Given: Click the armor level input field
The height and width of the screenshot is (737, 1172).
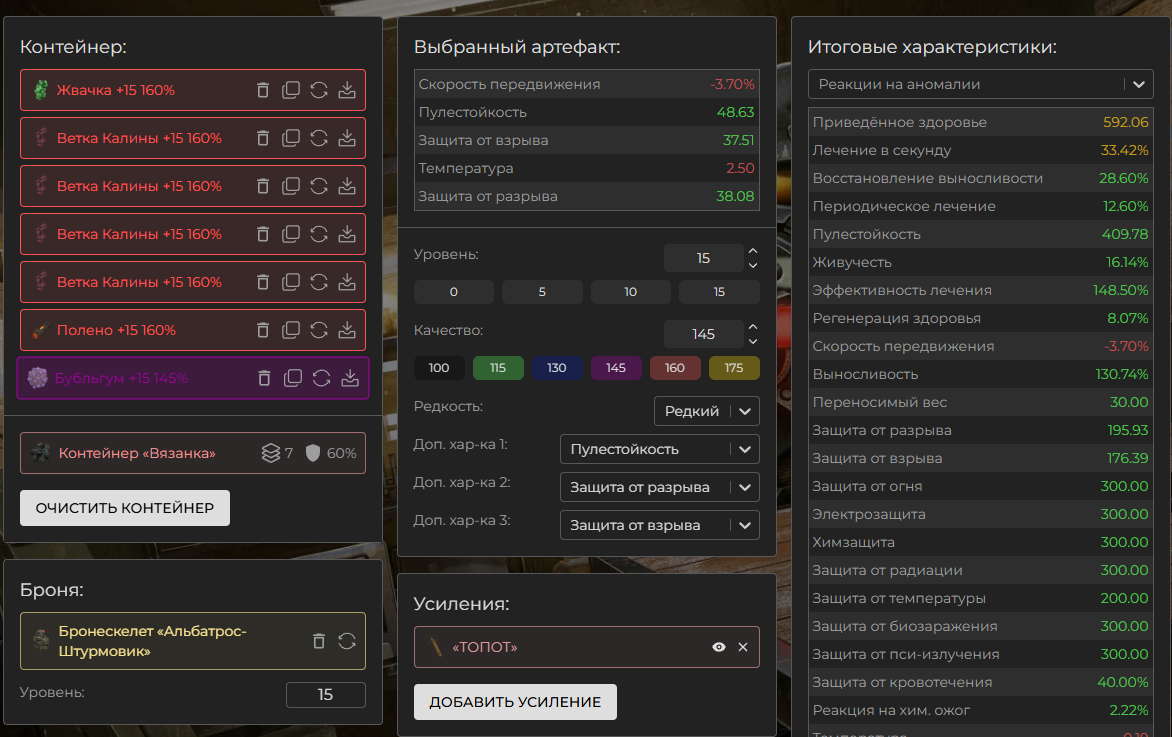Looking at the screenshot, I should (325, 695).
